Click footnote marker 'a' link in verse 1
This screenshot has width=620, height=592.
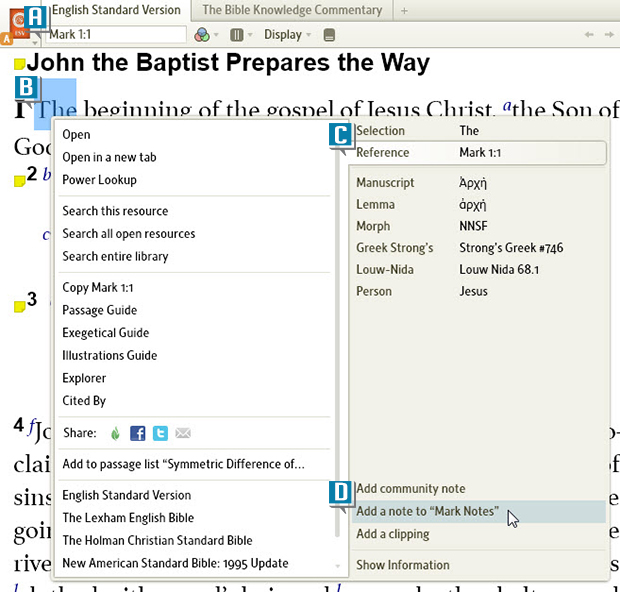(x=507, y=106)
